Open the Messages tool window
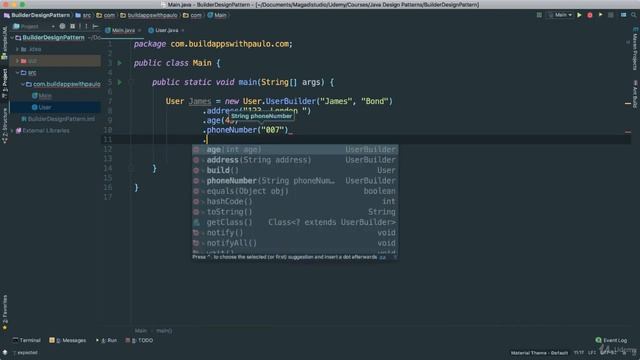The height and width of the screenshot is (360, 640). click(x=68, y=340)
